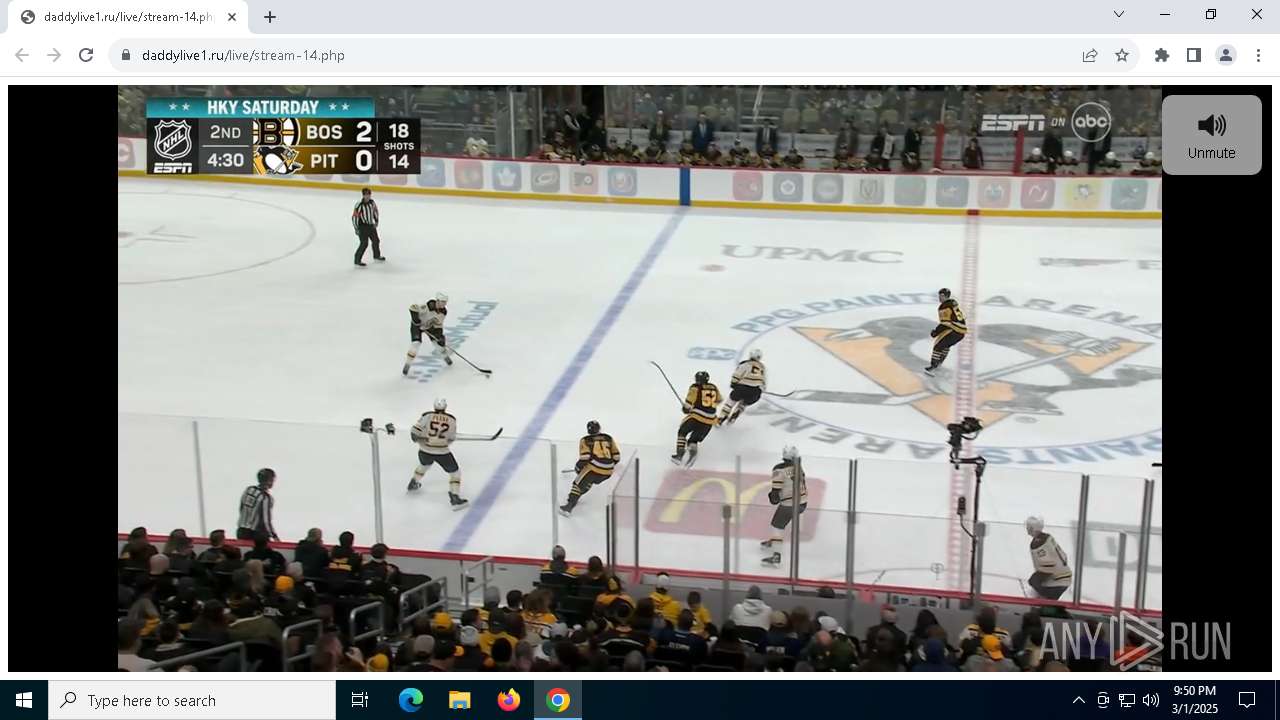This screenshot has height=720, width=1280.
Task: Click the hockey video stream area
Action: click(640, 378)
